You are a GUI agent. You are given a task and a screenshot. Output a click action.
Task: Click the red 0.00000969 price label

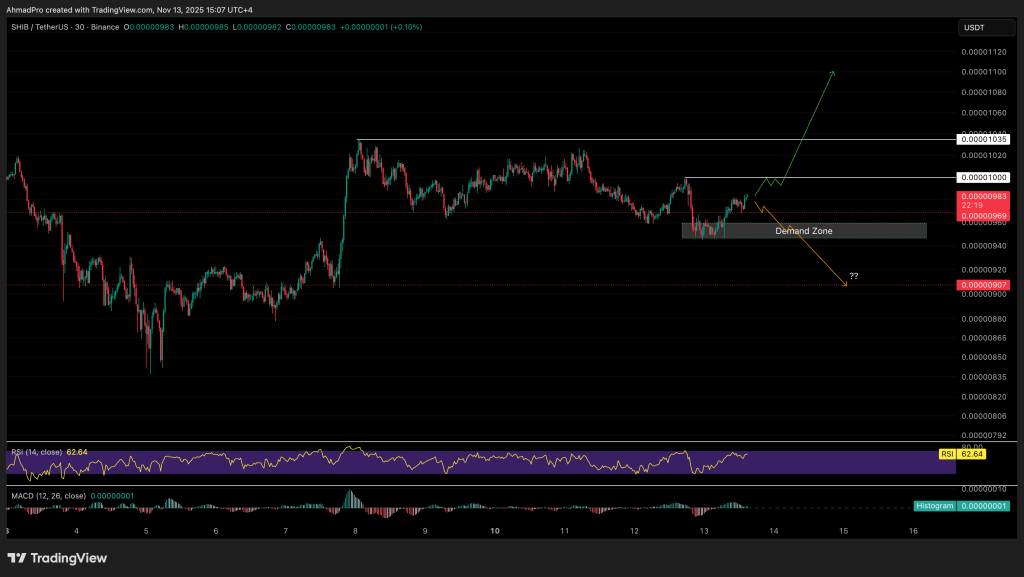coord(985,215)
